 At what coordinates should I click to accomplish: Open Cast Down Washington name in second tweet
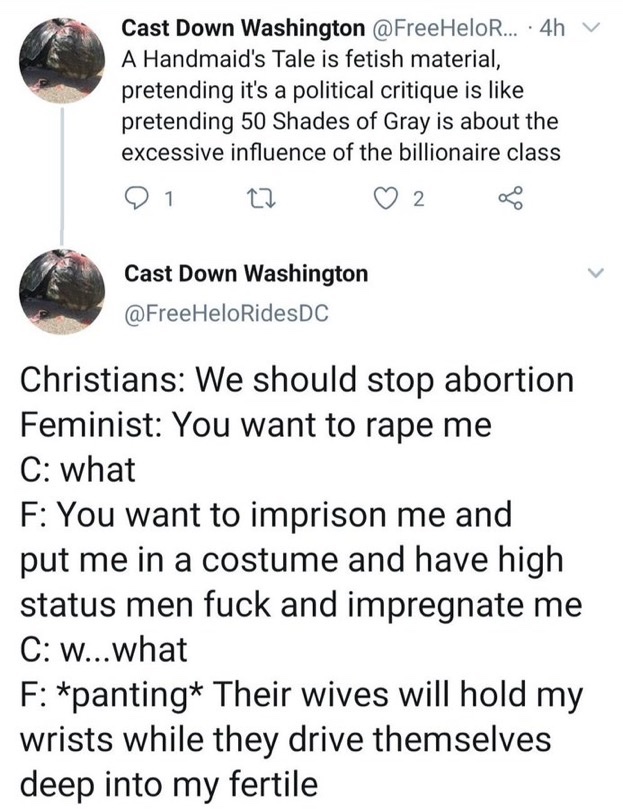coord(246,273)
